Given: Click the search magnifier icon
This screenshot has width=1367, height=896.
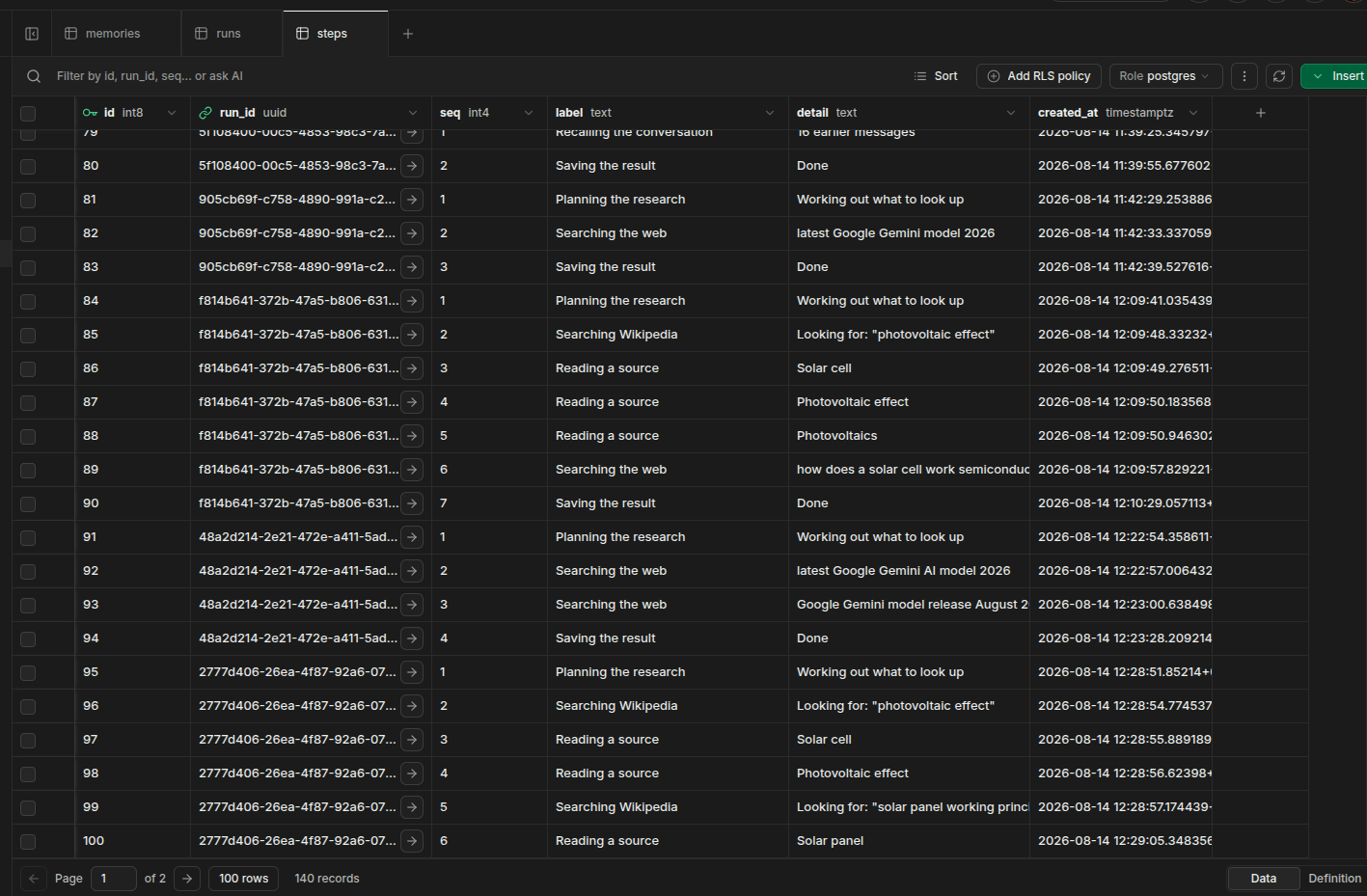Looking at the screenshot, I should [34, 76].
